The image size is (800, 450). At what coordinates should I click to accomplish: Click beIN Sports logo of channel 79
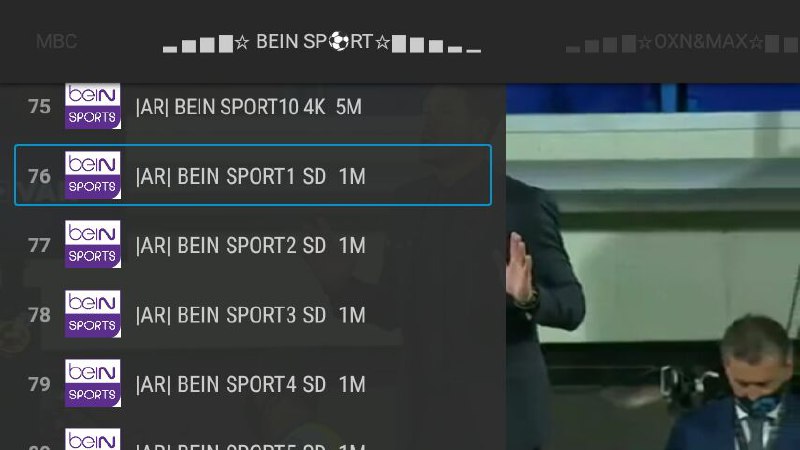[x=93, y=383]
